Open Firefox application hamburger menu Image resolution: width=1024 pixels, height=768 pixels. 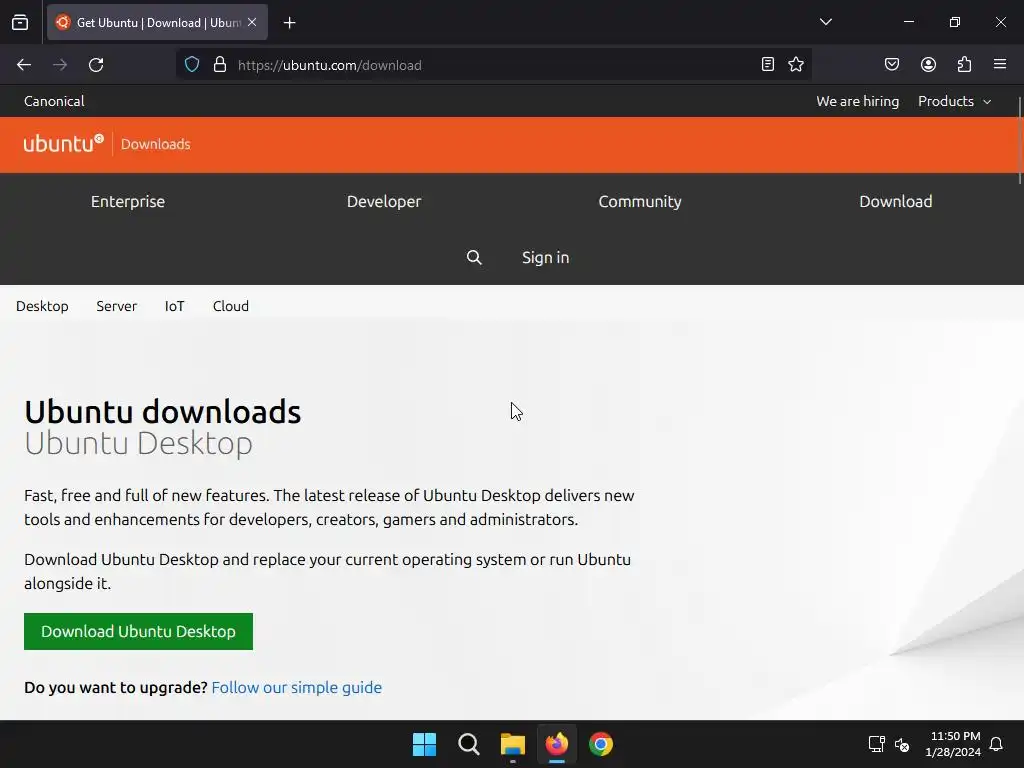click(x=1000, y=64)
